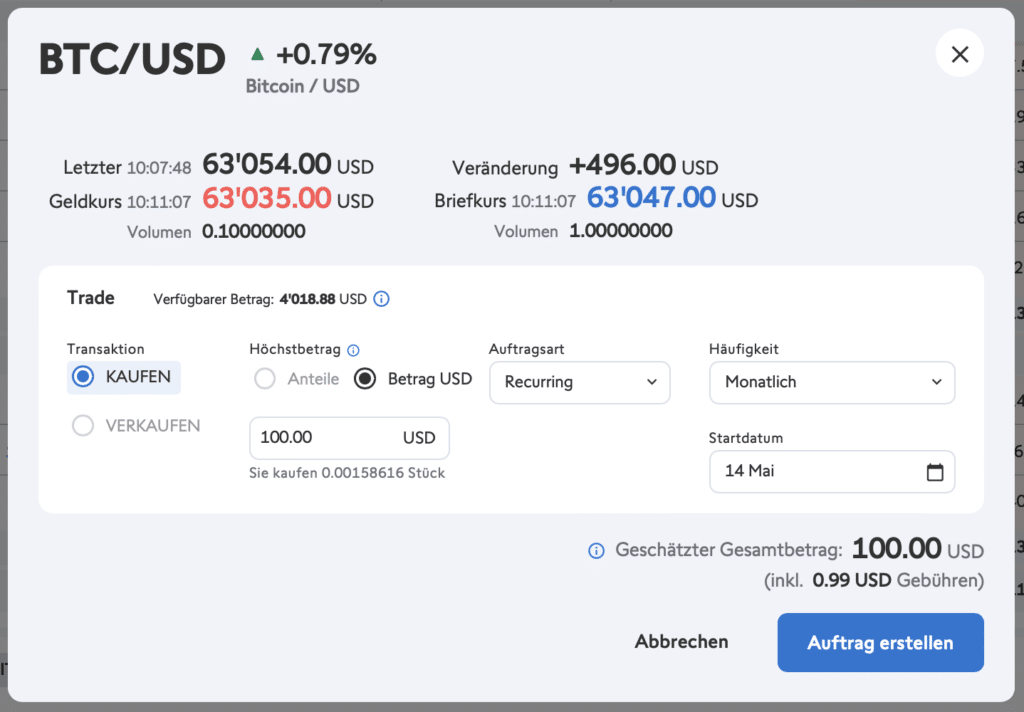This screenshot has height=712, width=1024.
Task: Select the VERKAUFEN transaction option
Action: click(x=84, y=425)
